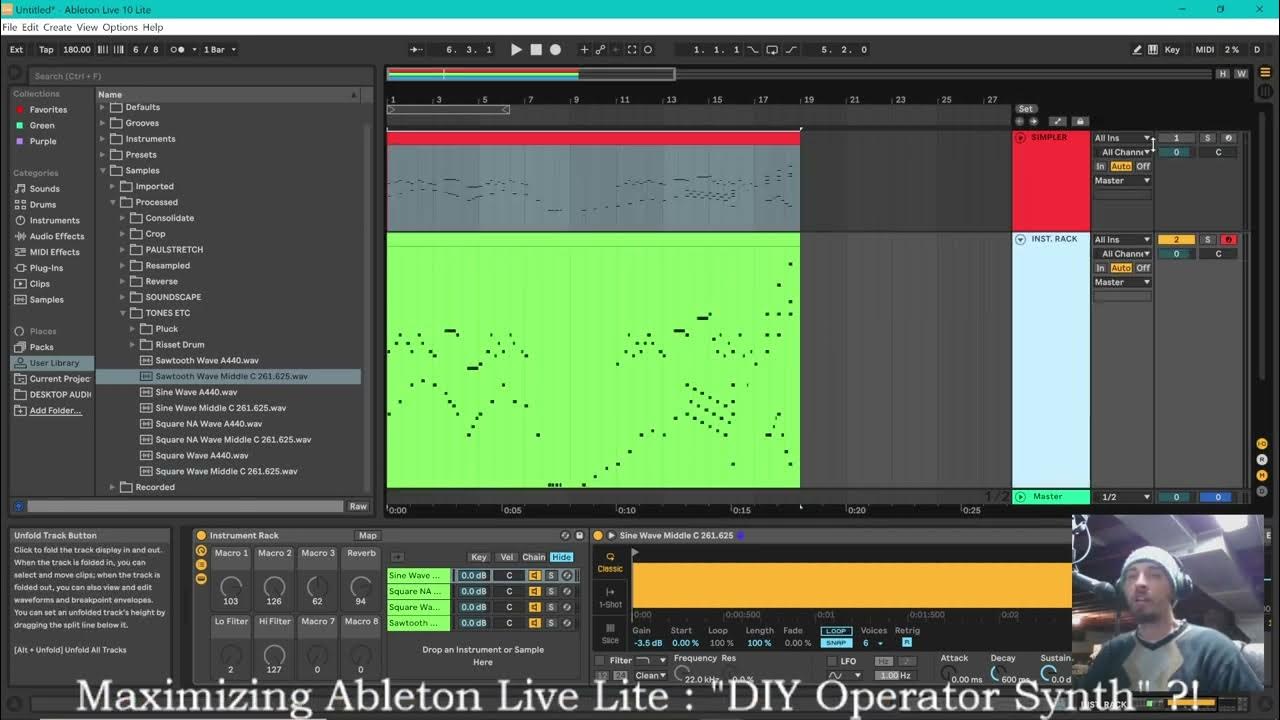Enable Key Map mode

coord(1172,49)
